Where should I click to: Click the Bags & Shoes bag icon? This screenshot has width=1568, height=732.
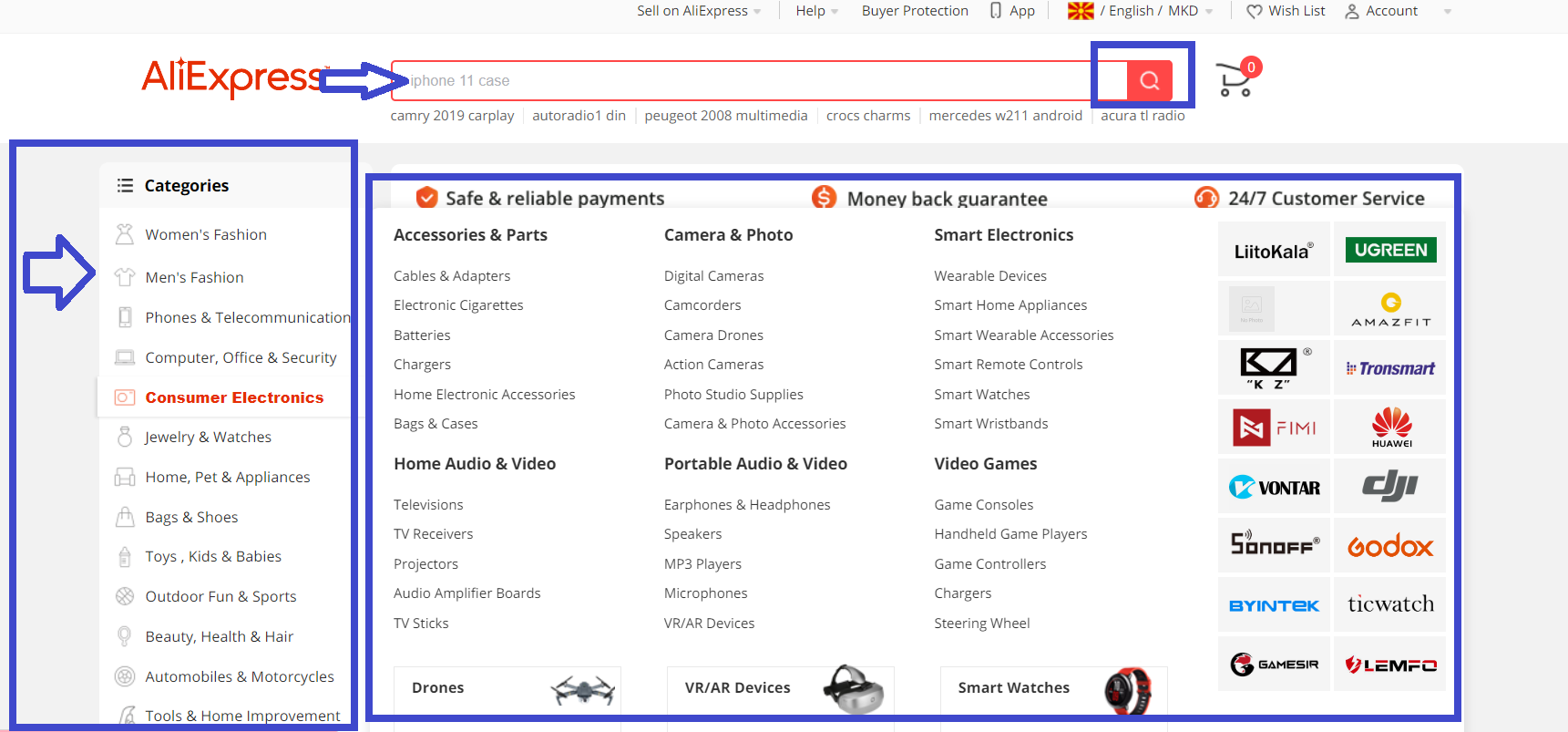pyautogui.click(x=125, y=517)
